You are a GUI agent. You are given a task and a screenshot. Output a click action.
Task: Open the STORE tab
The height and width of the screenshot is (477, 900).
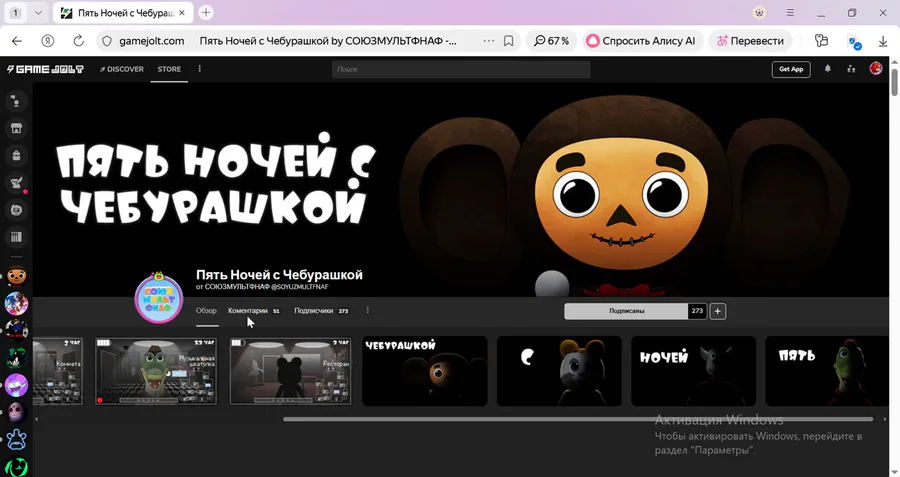(x=169, y=69)
